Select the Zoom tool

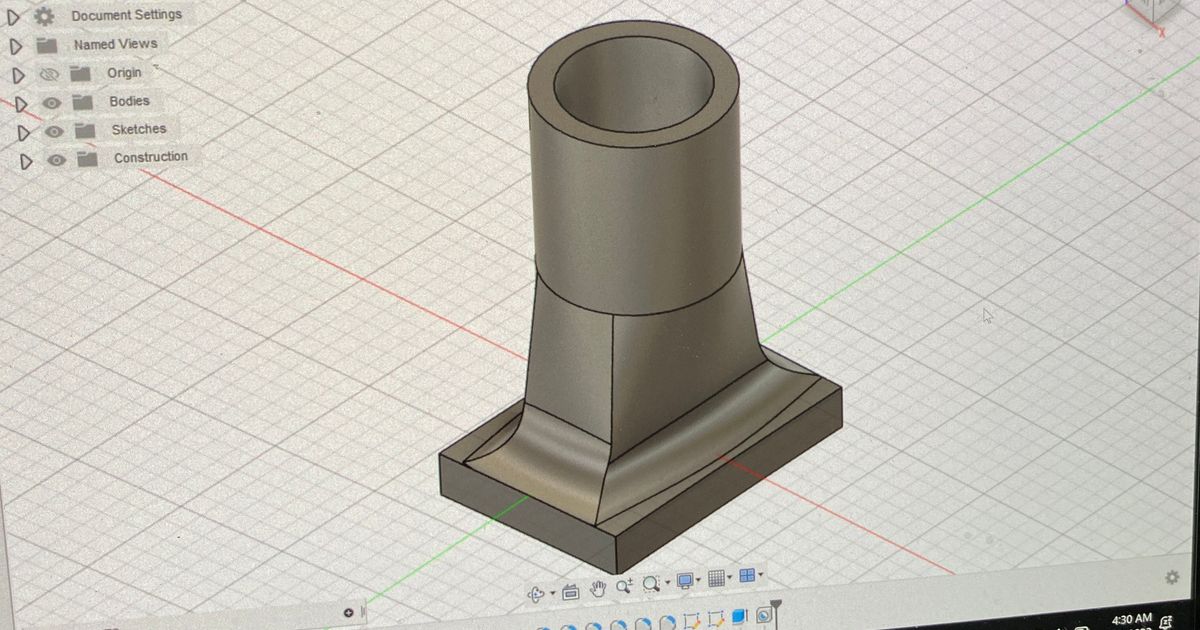tap(624, 588)
